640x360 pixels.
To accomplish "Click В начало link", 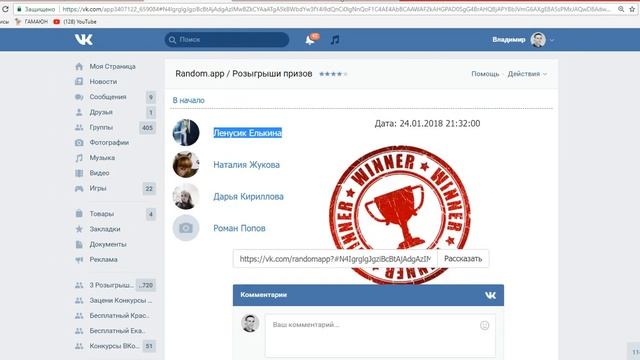I will pos(189,100).
